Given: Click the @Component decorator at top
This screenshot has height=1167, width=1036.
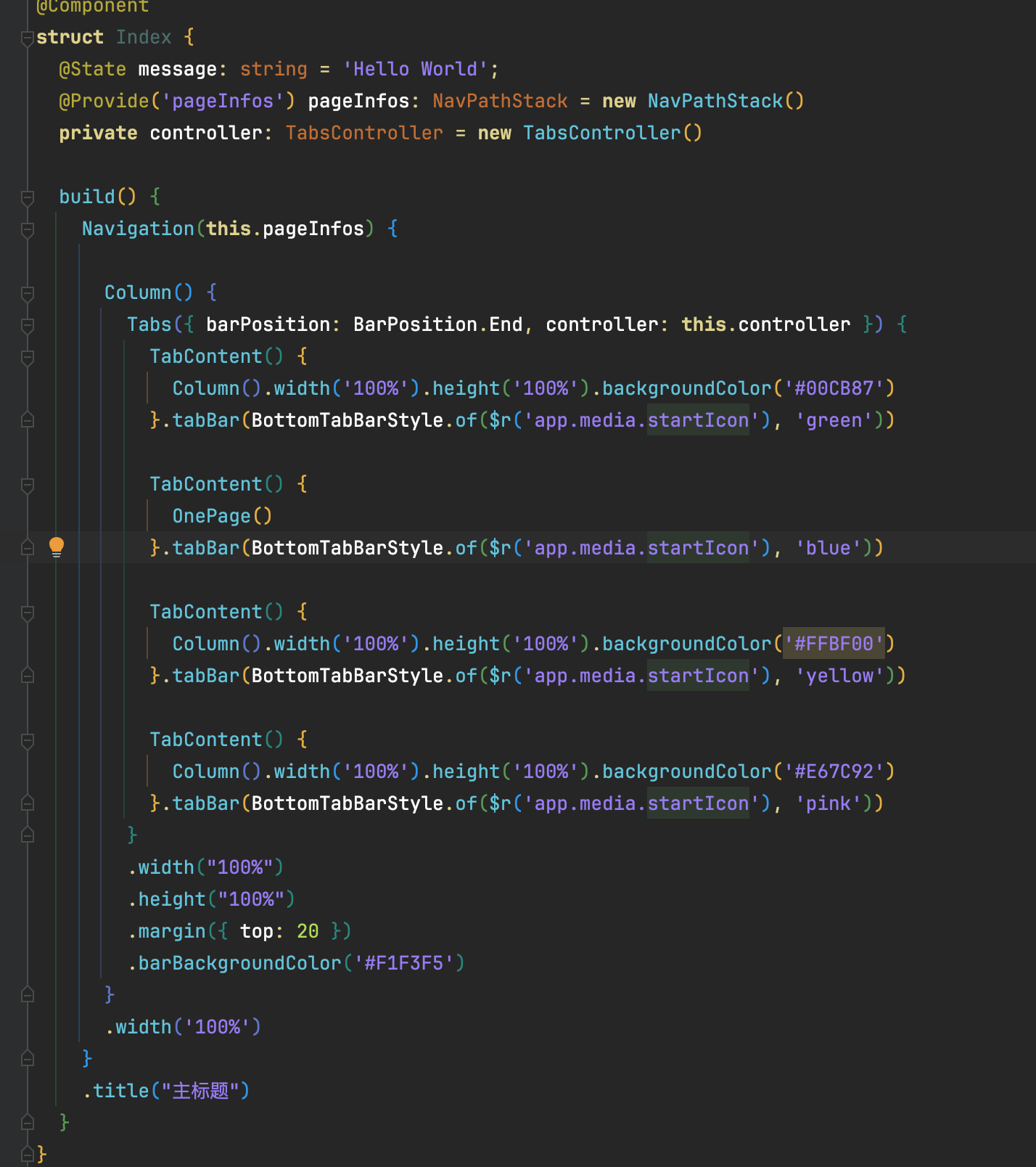Looking at the screenshot, I should 93,7.
